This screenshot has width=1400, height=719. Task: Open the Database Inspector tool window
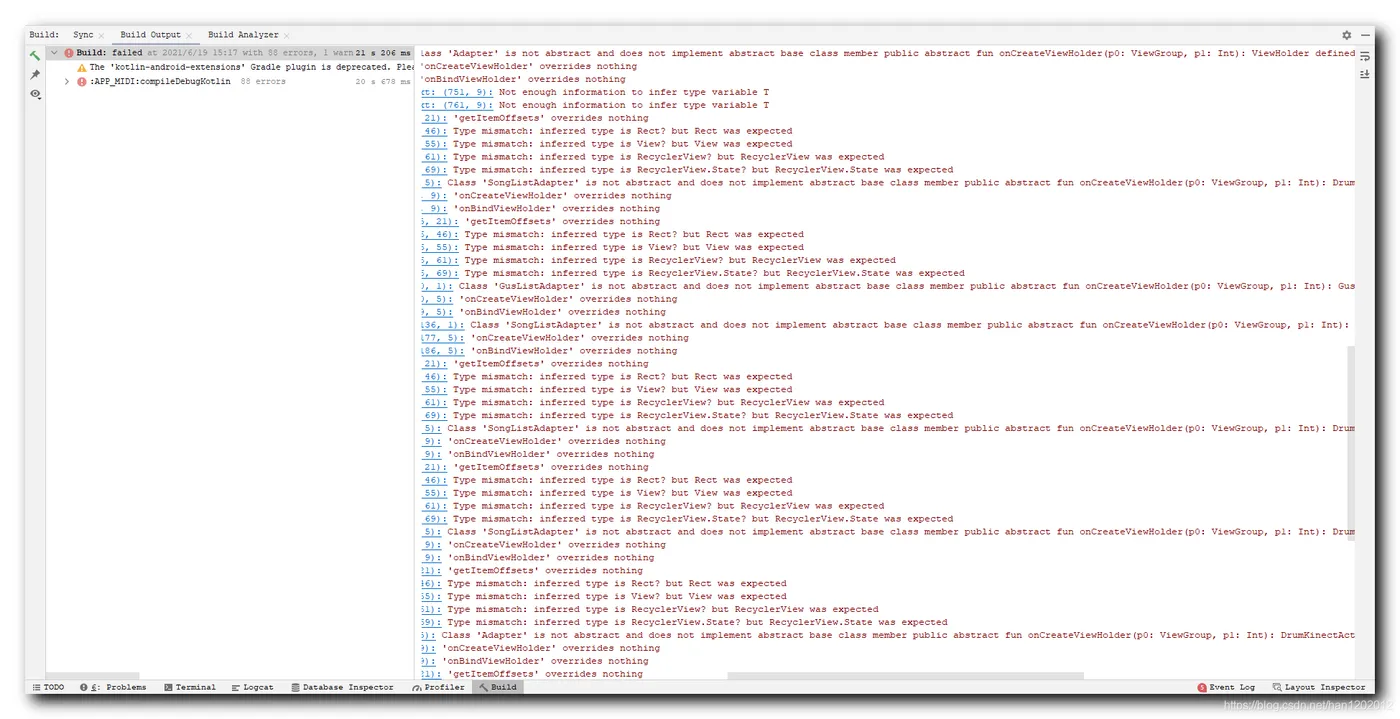point(342,687)
